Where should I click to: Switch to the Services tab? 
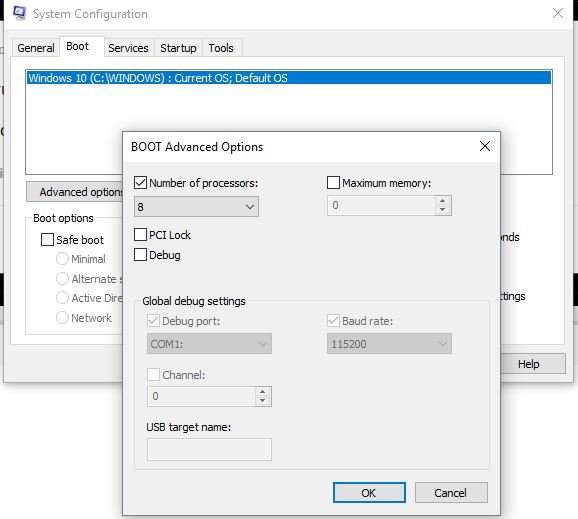pyautogui.click(x=128, y=48)
